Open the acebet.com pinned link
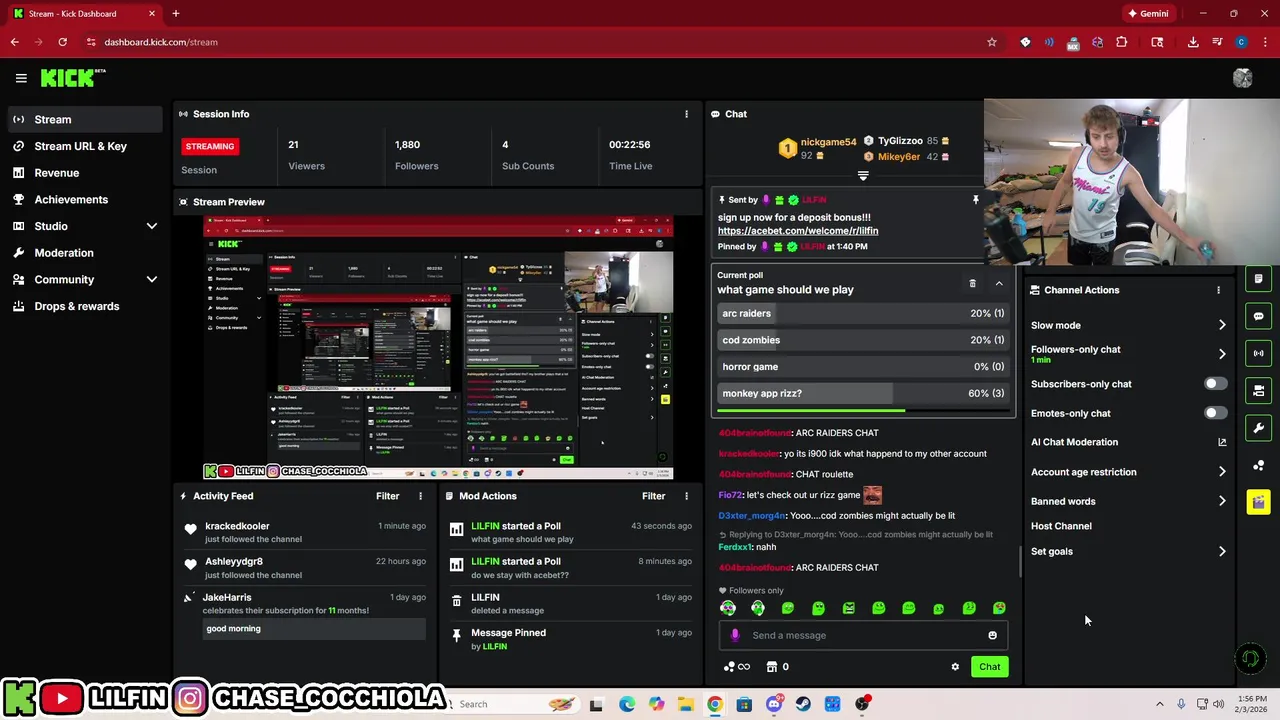Viewport: 1280px width, 720px height. point(798,231)
